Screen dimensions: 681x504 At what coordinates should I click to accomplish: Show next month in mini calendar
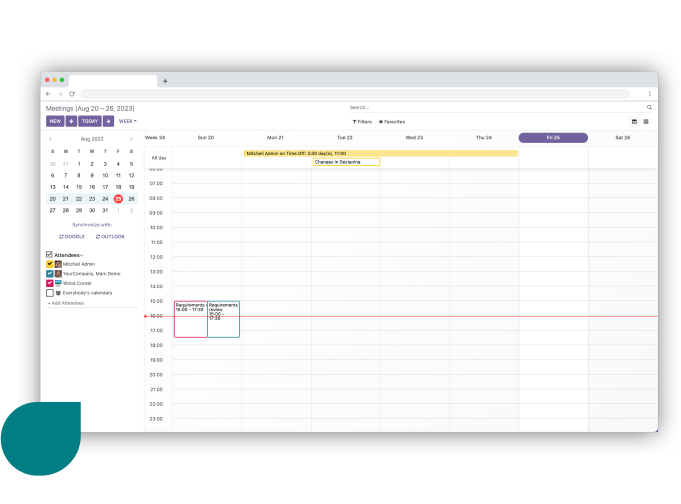(x=131, y=139)
